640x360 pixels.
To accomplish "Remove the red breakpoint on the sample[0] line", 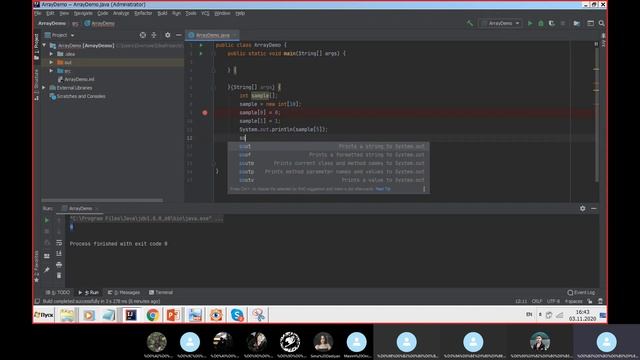I will click(x=205, y=113).
